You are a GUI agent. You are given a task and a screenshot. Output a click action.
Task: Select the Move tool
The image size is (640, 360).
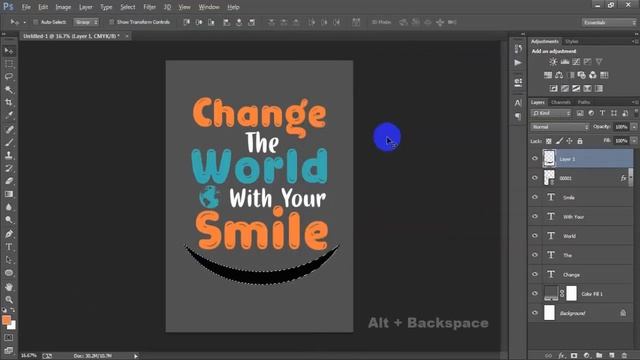click(x=9, y=51)
